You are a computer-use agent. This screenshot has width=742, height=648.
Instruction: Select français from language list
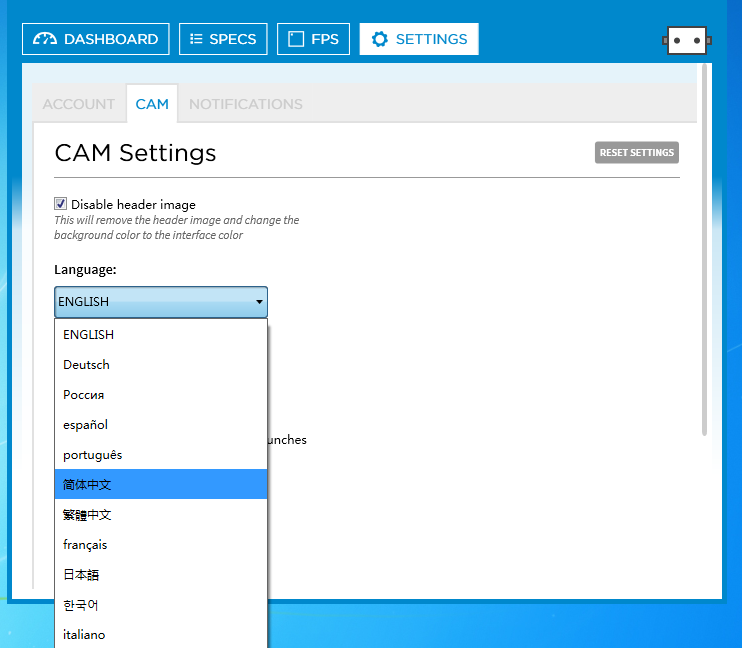click(x=85, y=545)
